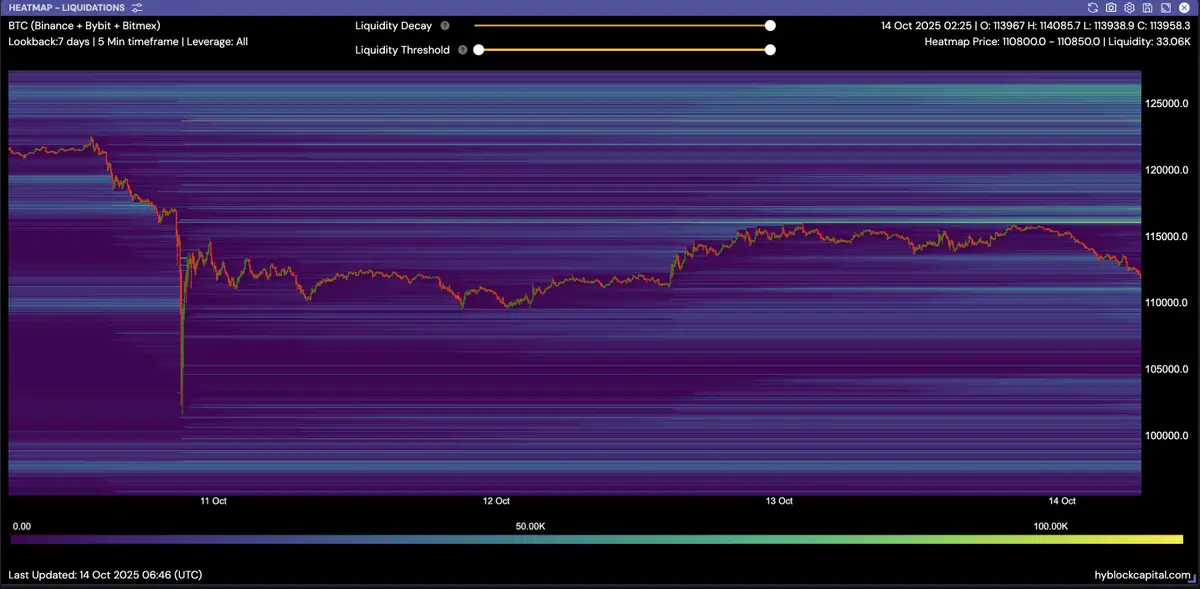Image resolution: width=1200 pixels, height=589 pixels.
Task: Click the 12 Oct date axis label
Action: pos(496,501)
